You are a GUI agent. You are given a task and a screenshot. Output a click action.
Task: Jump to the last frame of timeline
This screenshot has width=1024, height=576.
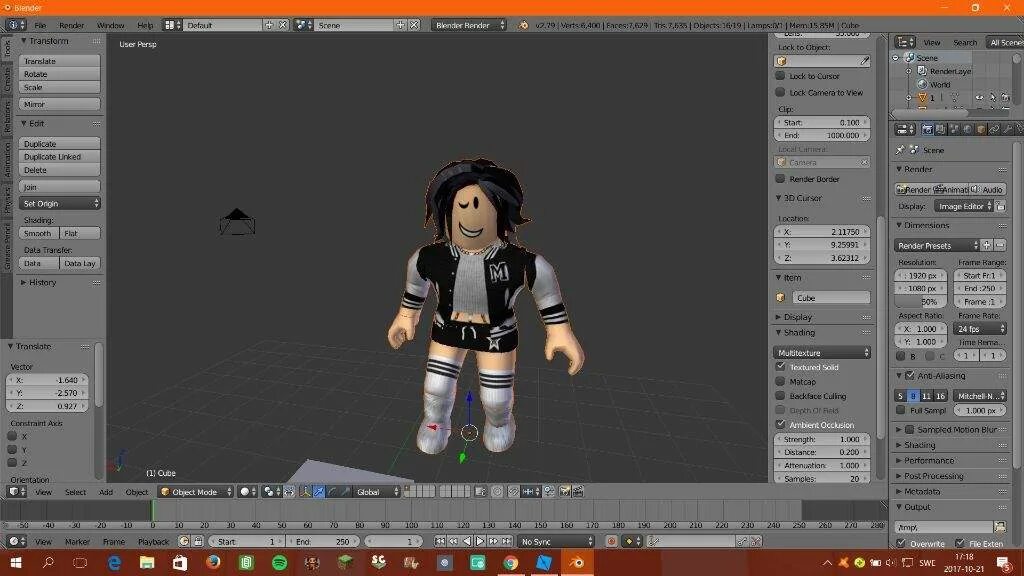click(x=507, y=541)
